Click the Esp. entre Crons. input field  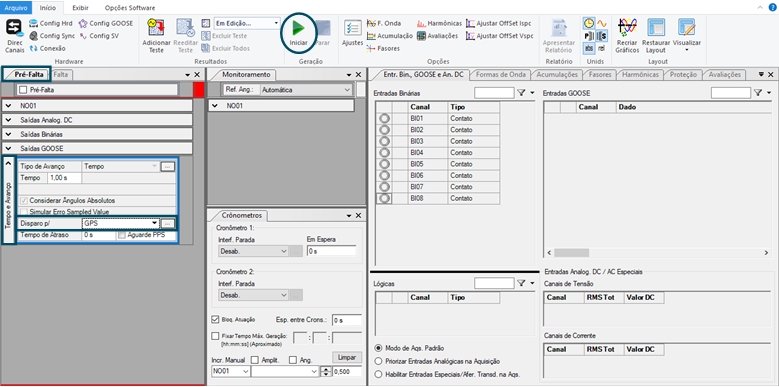pos(347,320)
